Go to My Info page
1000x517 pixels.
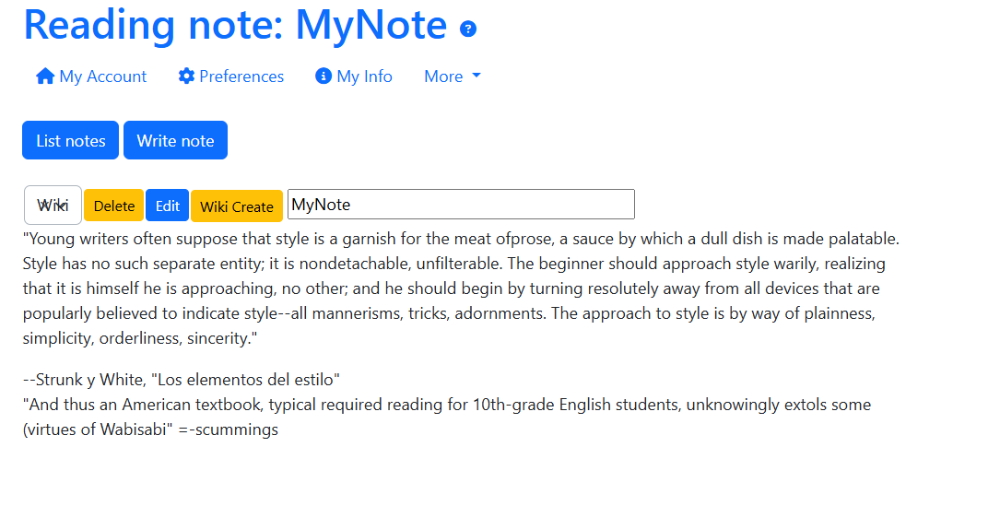(354, 76)
